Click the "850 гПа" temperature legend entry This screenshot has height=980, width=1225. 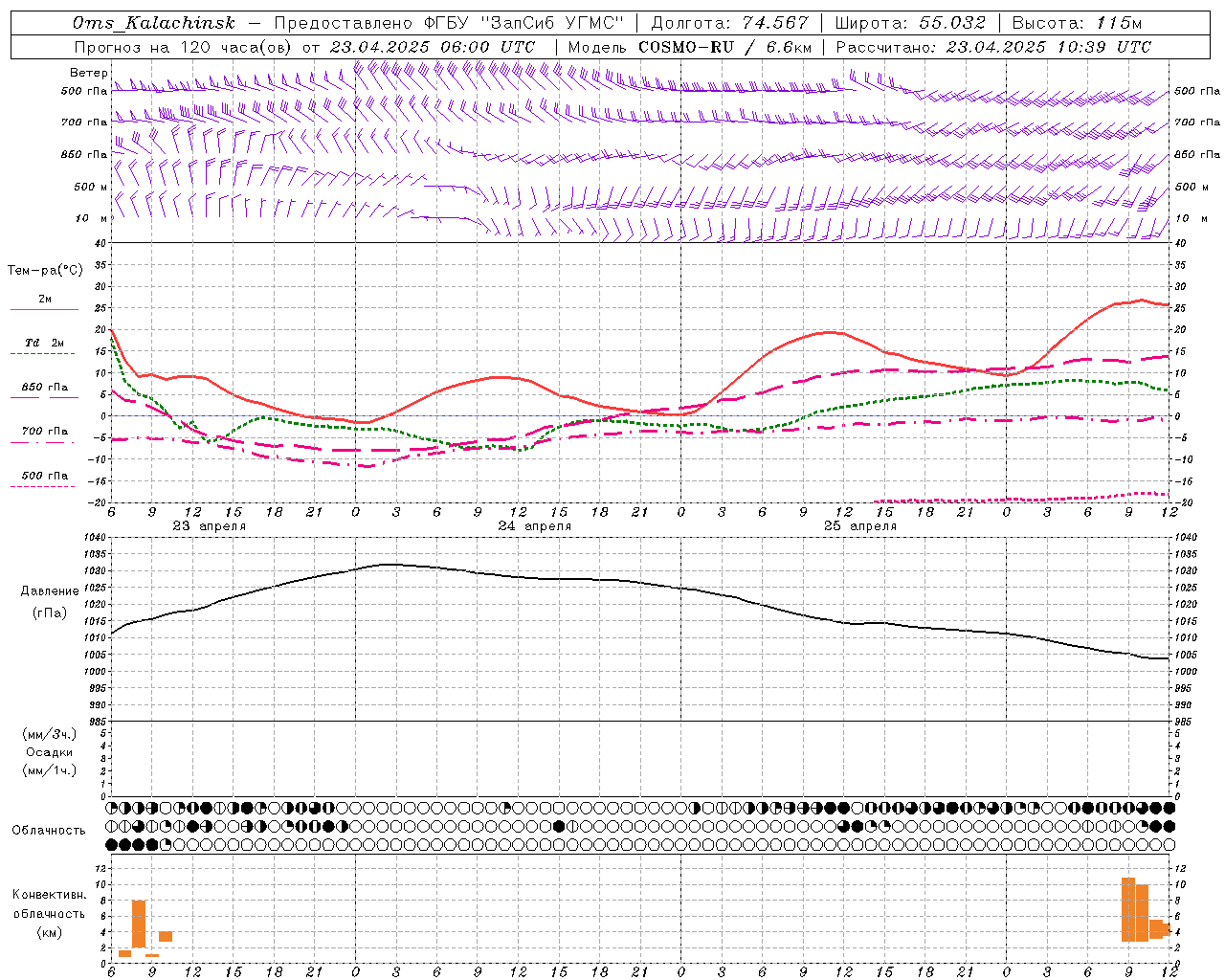click(45, 388)
